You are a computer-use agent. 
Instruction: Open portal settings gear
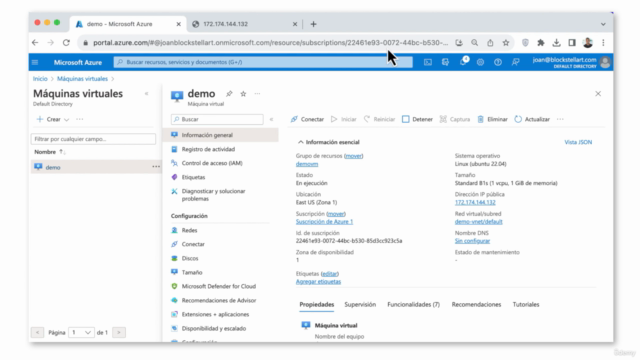pyautogui.click(x=480, y=62)
